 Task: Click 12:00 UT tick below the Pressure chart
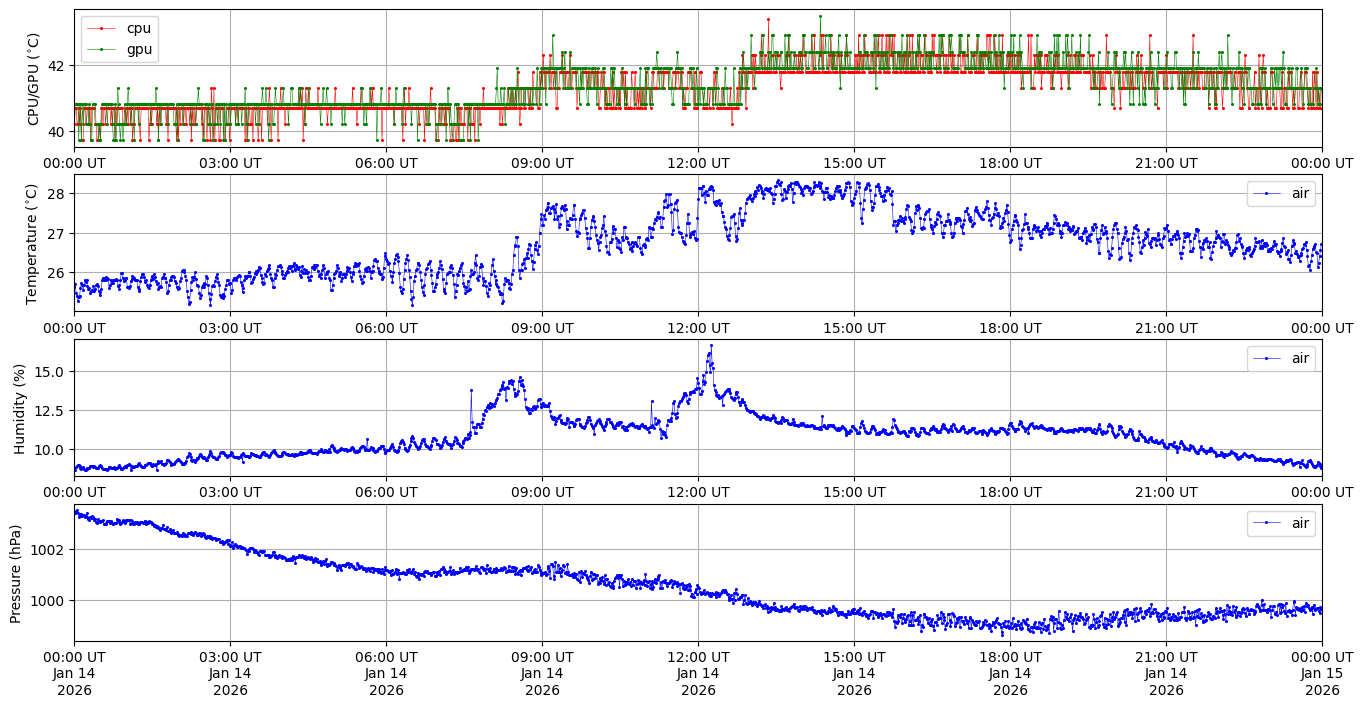698,657
